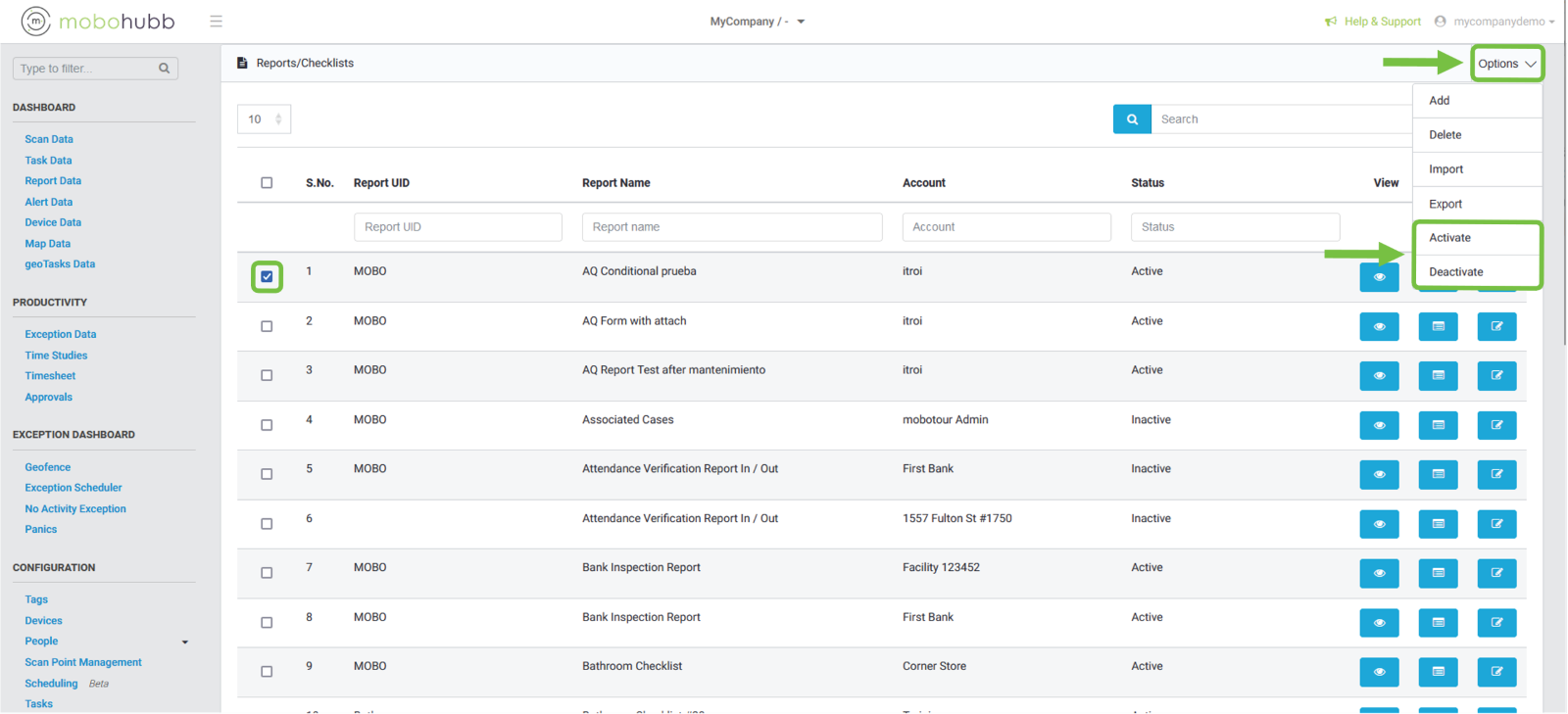This screenshot has width=1568, height=714.
Task: Select checkbox for Associated Cases row
Action: (x=267, y=425)
